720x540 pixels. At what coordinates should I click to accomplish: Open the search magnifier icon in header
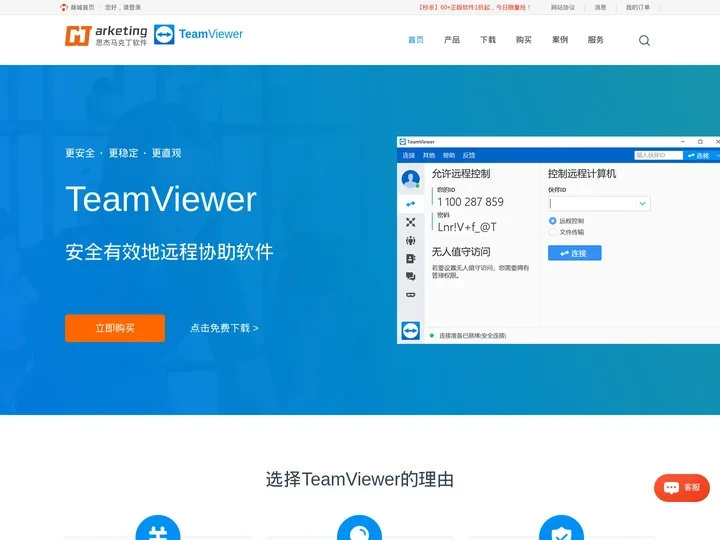(644, 40)
